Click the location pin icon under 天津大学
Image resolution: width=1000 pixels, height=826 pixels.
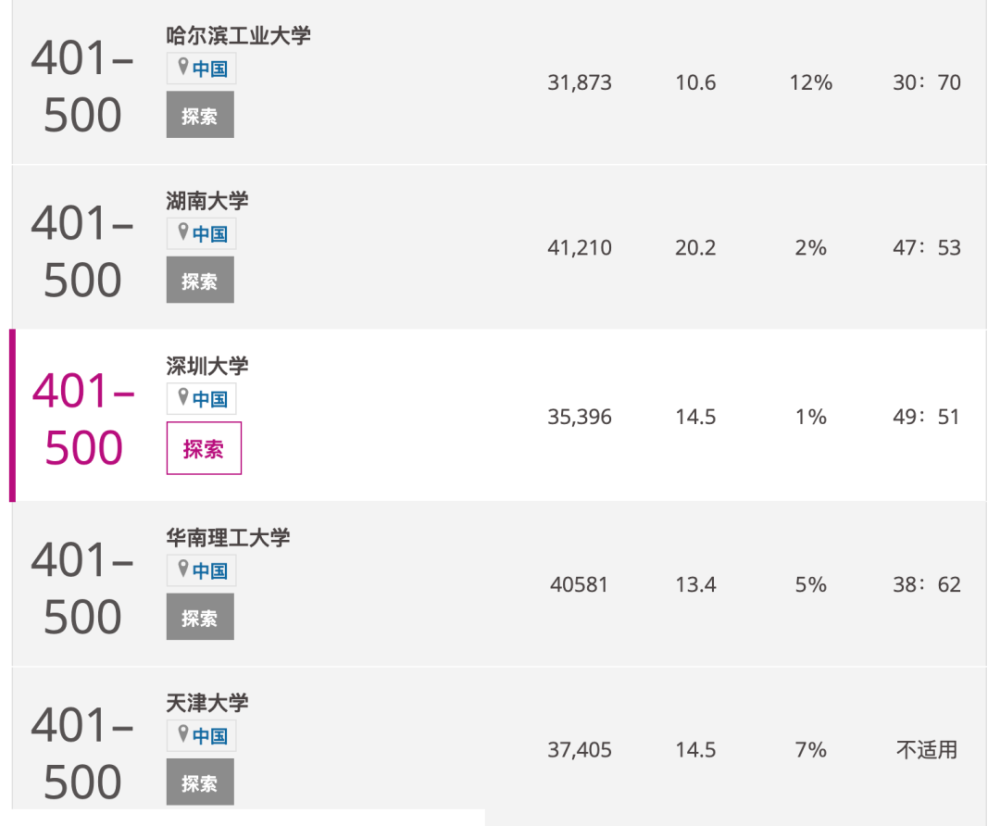click(183, 734)
